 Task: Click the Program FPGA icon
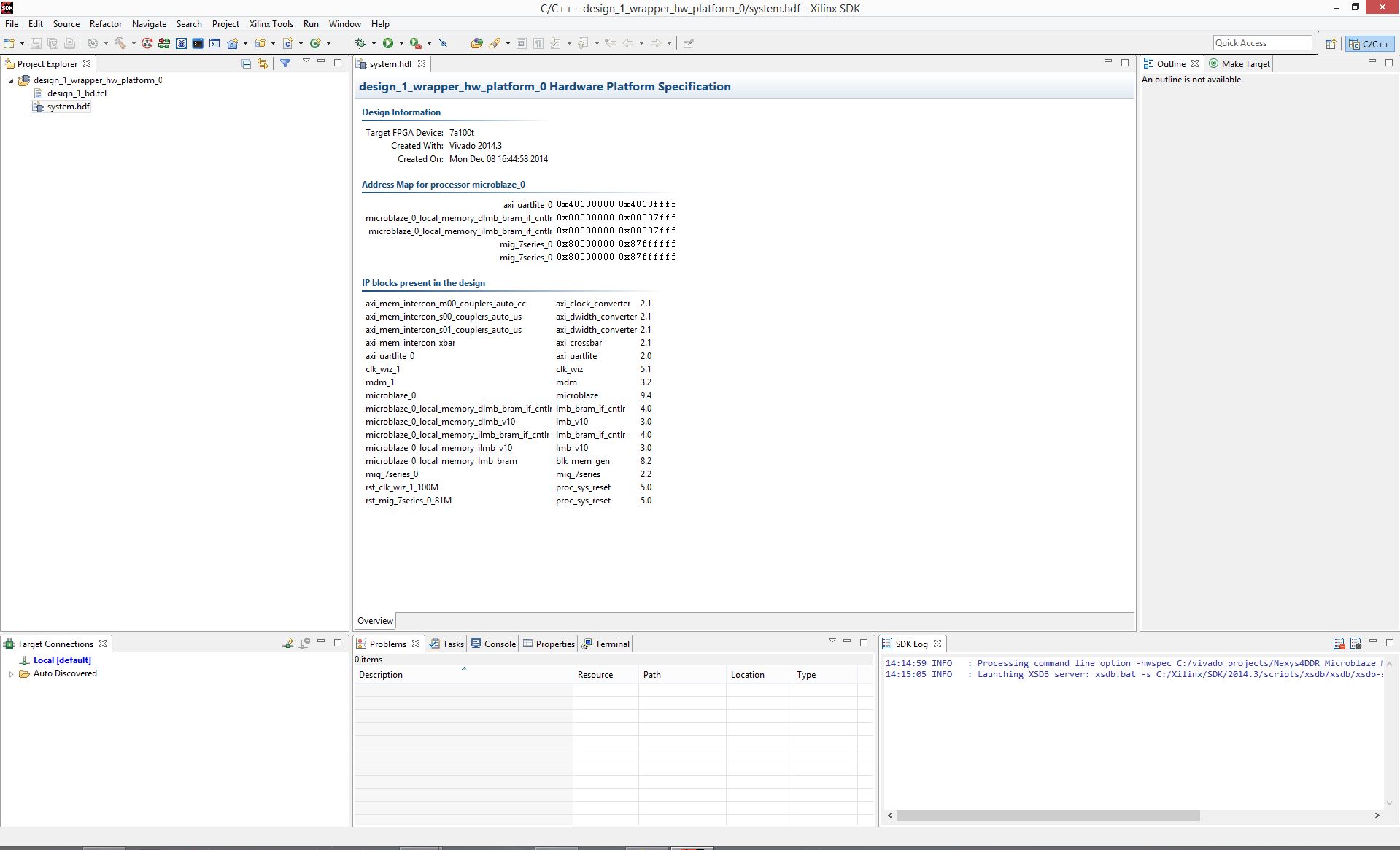point(164,43)
